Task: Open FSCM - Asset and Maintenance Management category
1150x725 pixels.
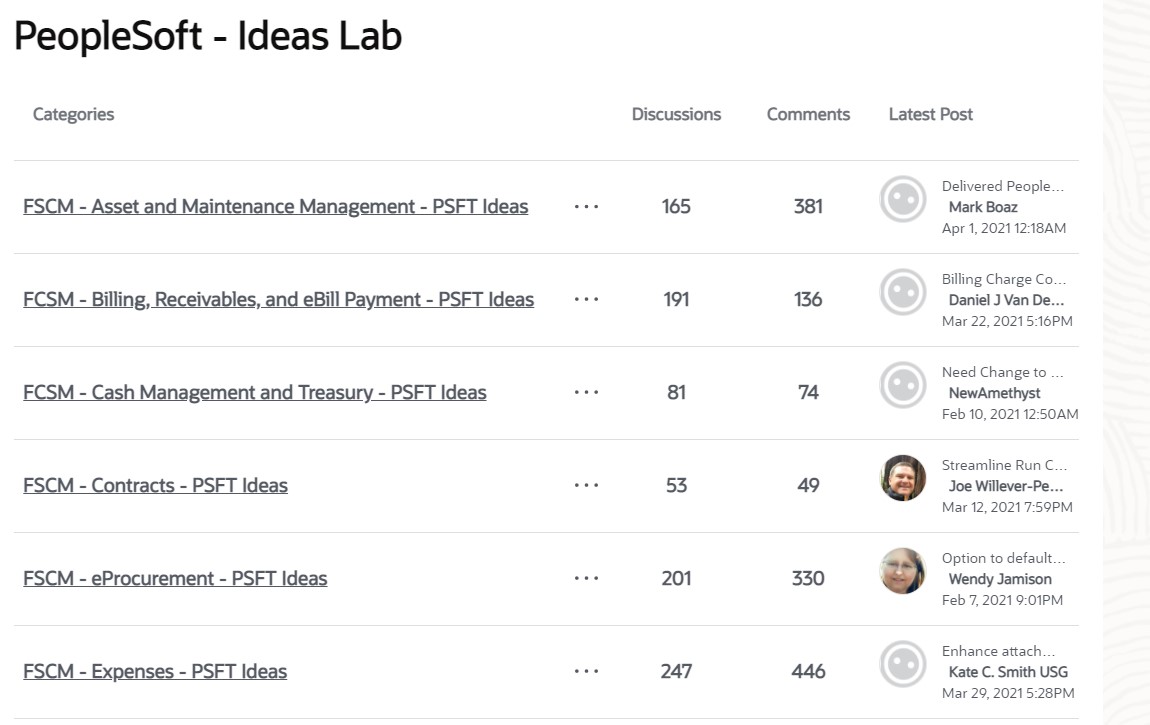Action: 276,207
